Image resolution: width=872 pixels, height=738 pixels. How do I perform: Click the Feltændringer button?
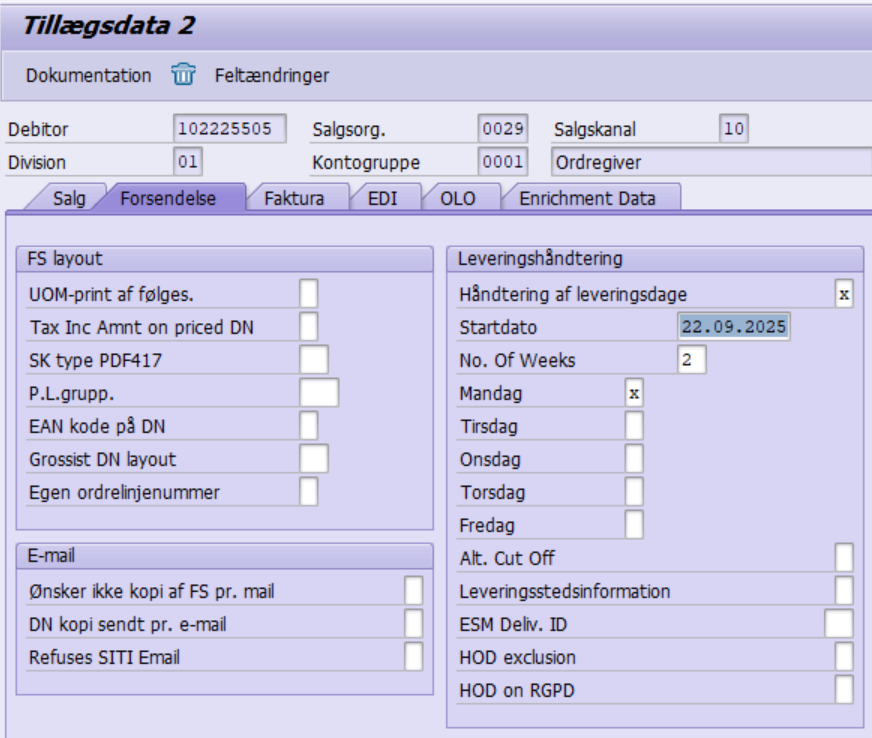(x=271, y=75)
